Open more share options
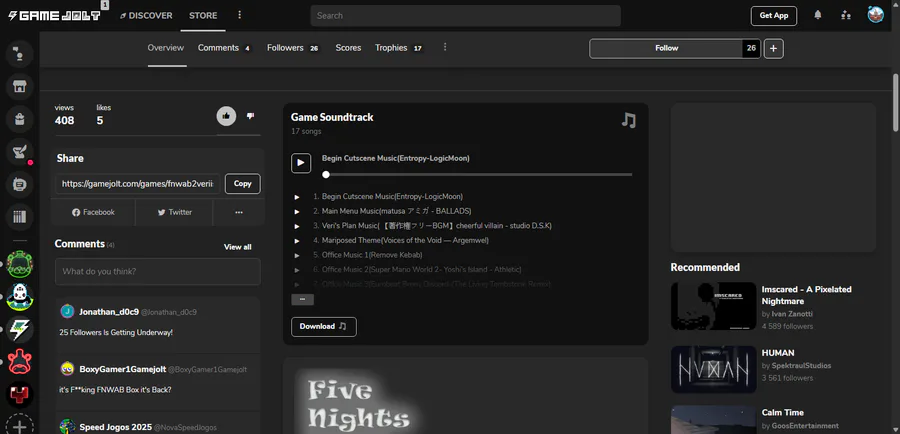The width and height of the screenshot is (900, 434). pyautogui.click(x=239, y=212)
